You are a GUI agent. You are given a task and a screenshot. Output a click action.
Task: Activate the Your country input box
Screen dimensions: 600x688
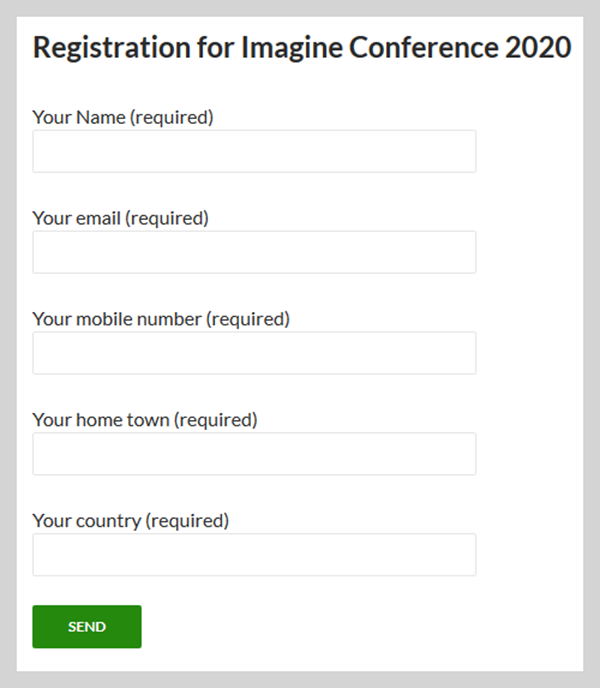pyautogui.click(x=254, y=555)
